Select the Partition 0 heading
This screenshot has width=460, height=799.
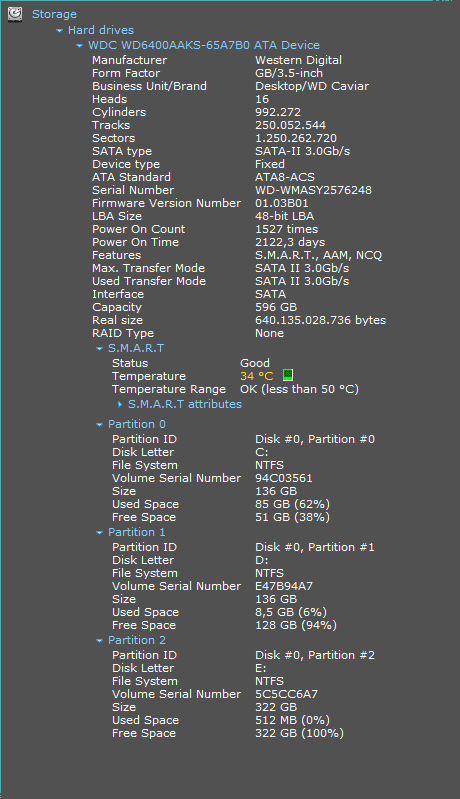137,424
